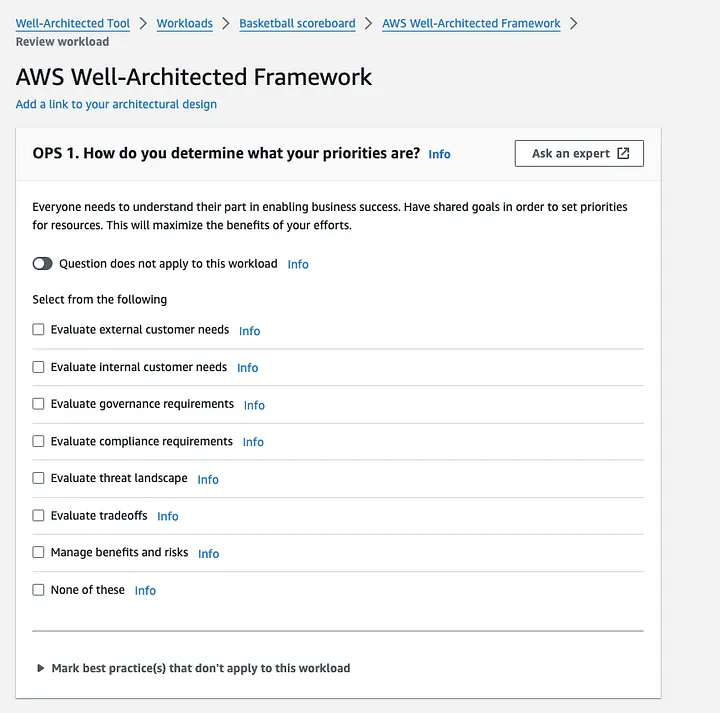Open the Basketball scoreboard breadcrumb link
This screenshot has height=713, width=720.
coord(297,23)
